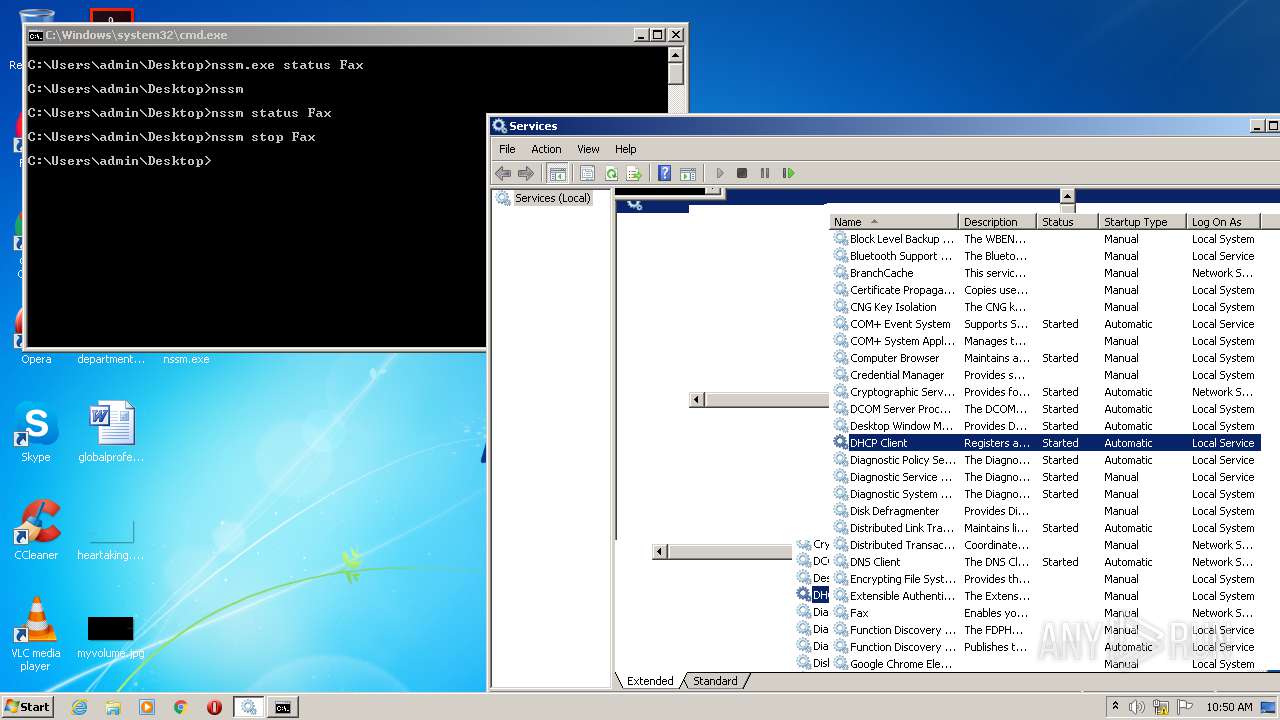The image size is (1280, 720).
Task: Select the Credential Manager service
Action: (x=1045, y=375)
